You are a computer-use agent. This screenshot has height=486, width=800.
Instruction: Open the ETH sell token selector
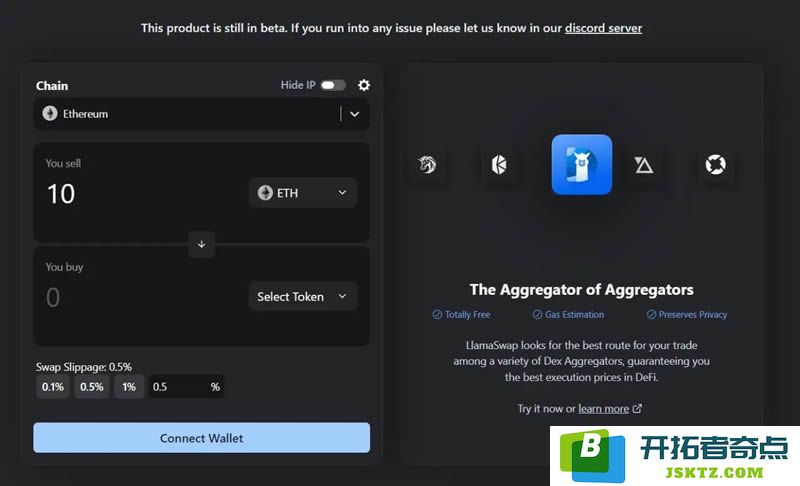(x=303, y=193)
